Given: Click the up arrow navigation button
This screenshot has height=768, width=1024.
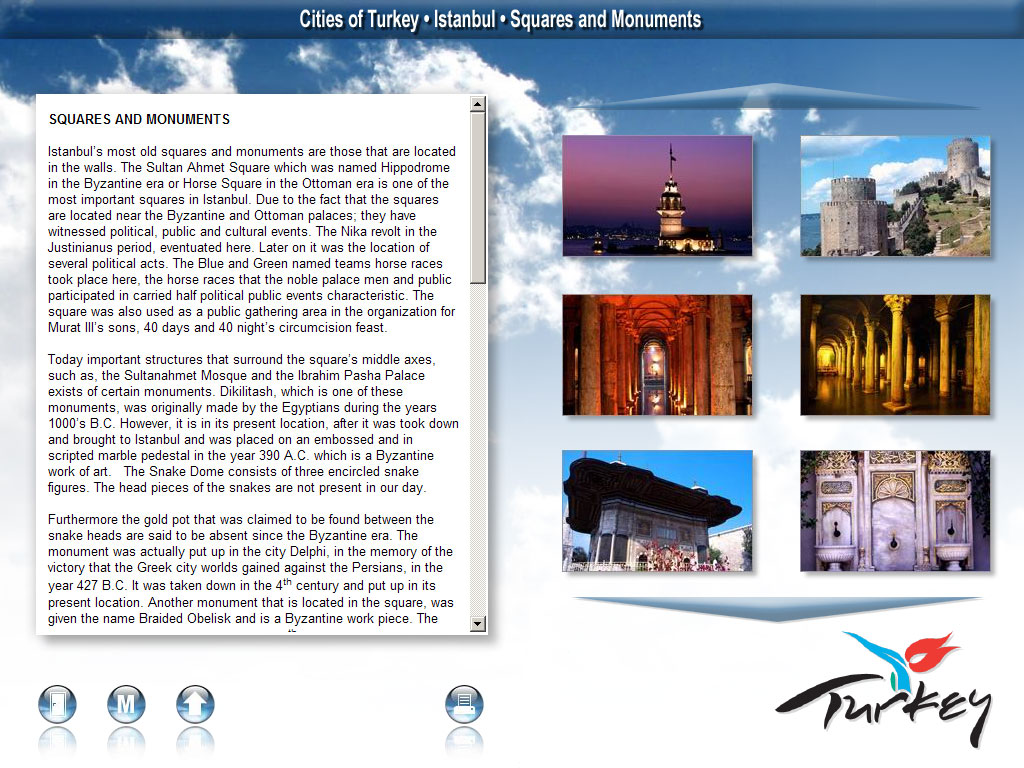Looking at the screenshot, I should click(195, 704).
